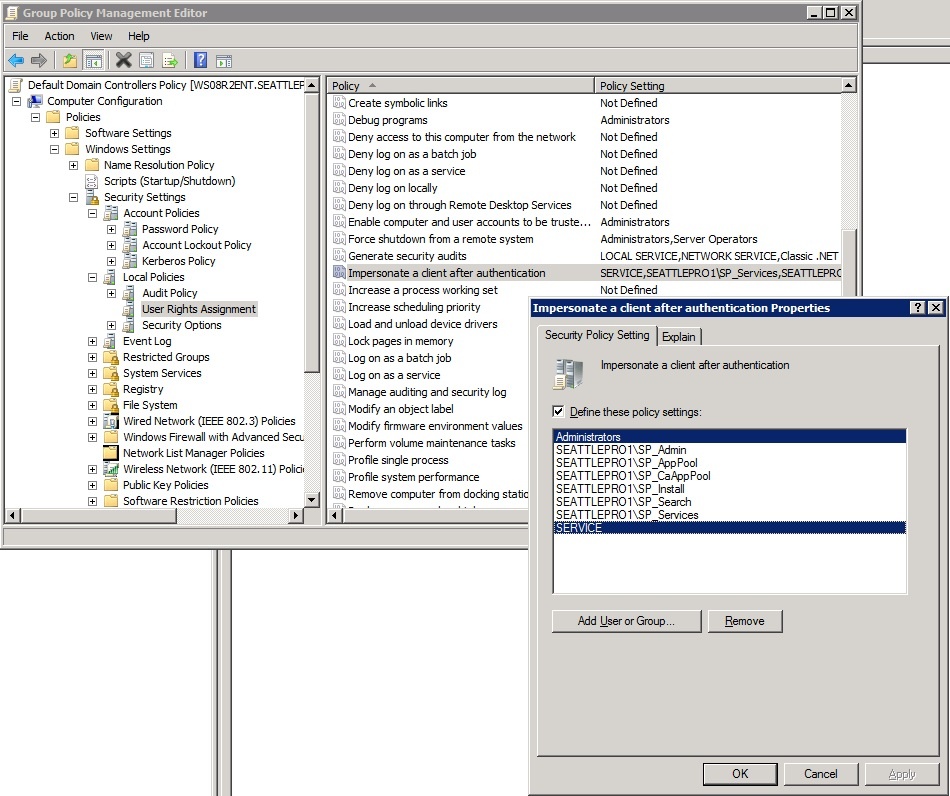The image size is (950, 796).
Task: Click the Back arrow toolbar icon
Action: pyautogui.click(x=16, y=61)
